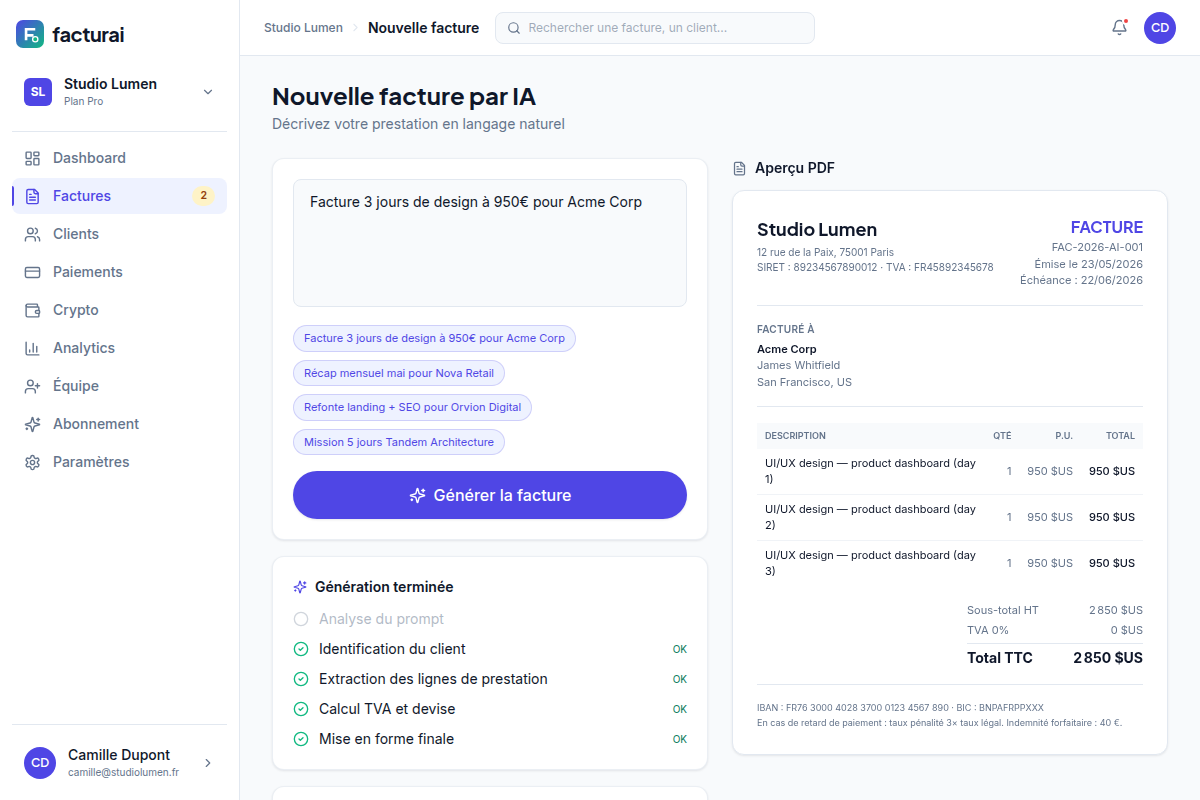Click the Échéance : 22/06/2026 date
This screenshot has height=800, width=1200.
click(x=1081, y=281)
